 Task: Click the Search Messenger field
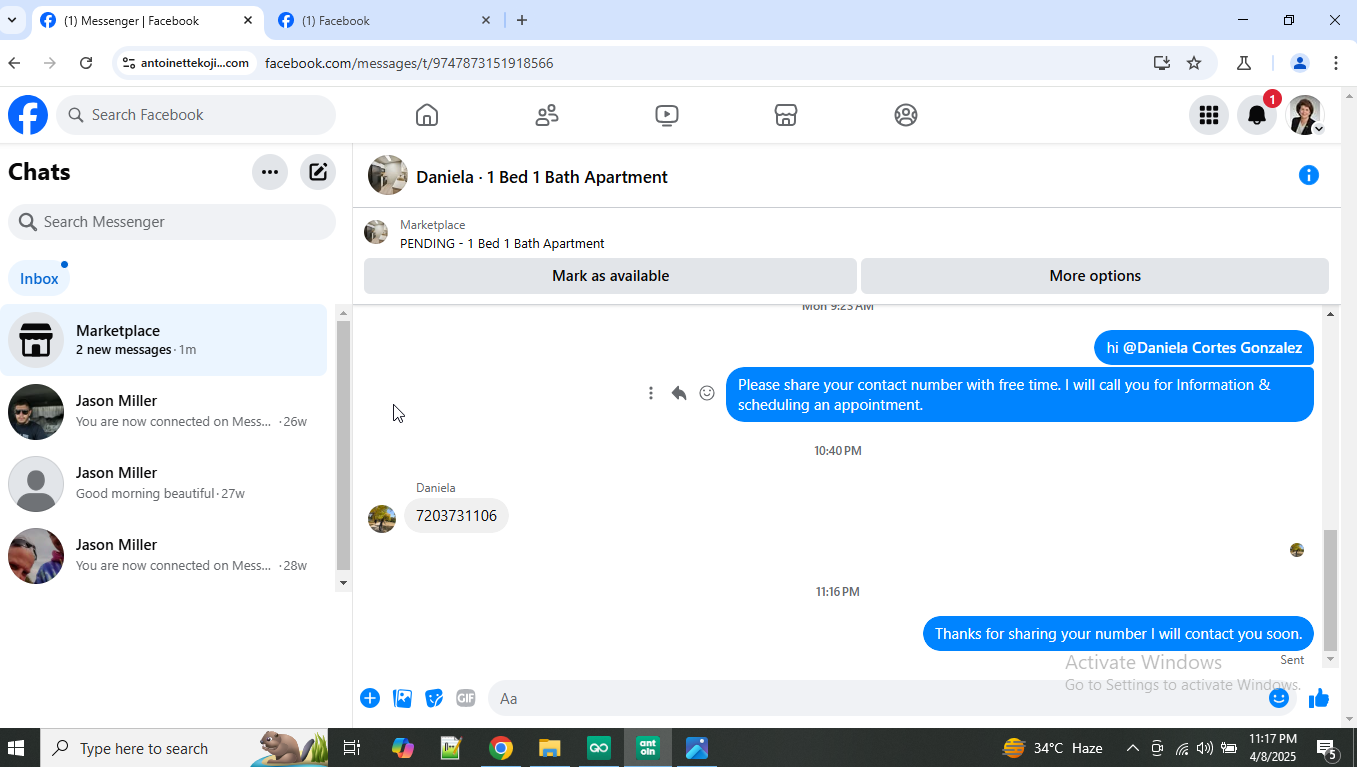[x=172, y=222]
